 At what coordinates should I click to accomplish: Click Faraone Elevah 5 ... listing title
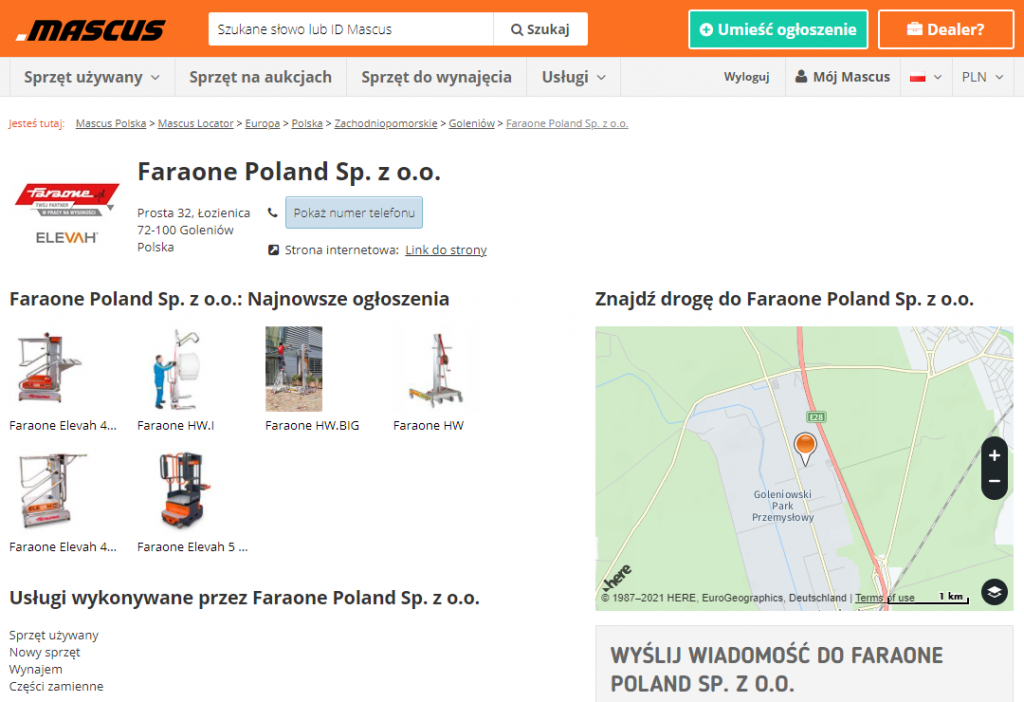tap(193, 547)
